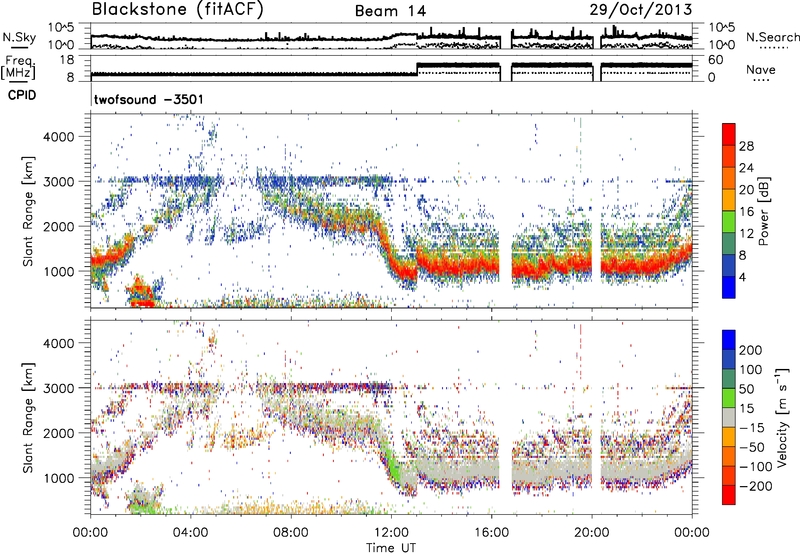Click the '-50' tick on velocity colorbar
Viewport: 800px width, 554px height.
752,447
